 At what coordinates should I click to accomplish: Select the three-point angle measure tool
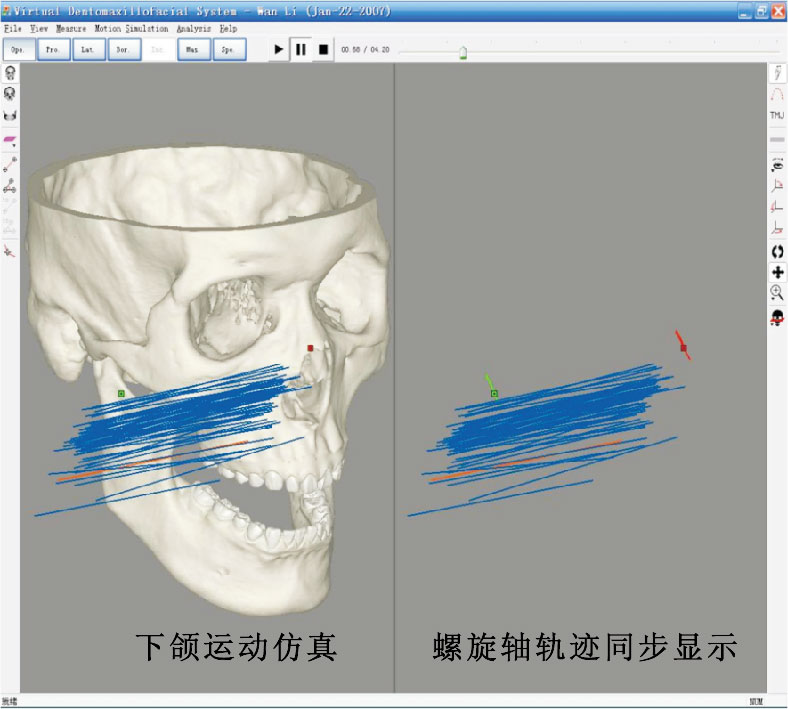[10, 186]
